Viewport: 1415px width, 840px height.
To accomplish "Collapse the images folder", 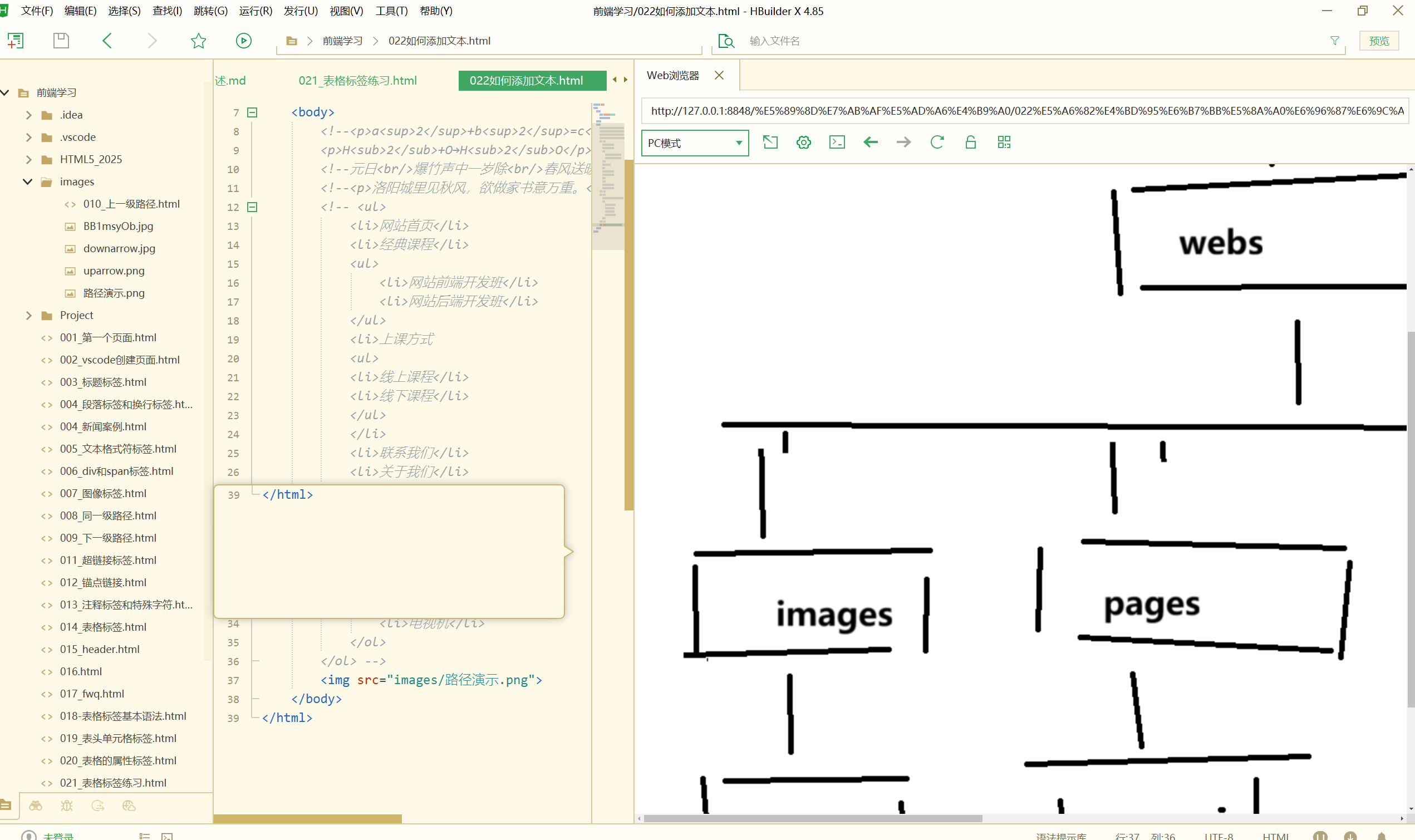I will point(28,181).
